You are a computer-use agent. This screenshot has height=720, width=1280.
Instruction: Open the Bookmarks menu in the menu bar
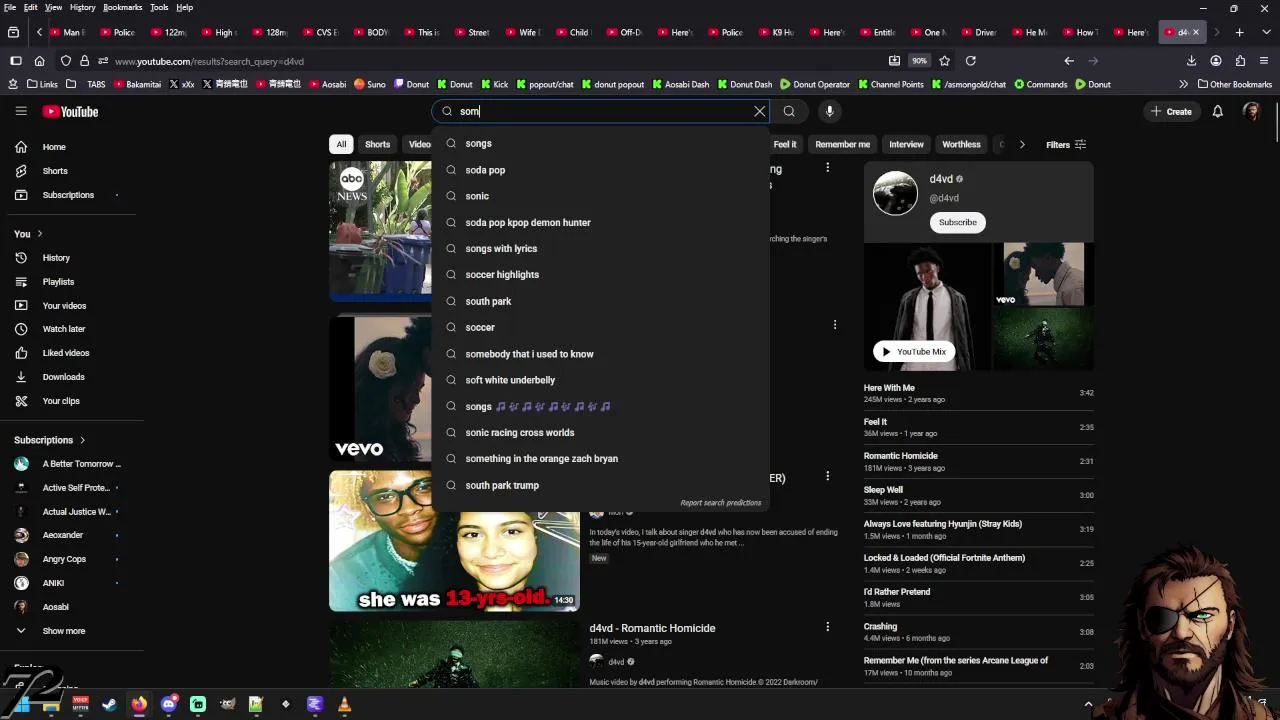click(x=122, y=7)
